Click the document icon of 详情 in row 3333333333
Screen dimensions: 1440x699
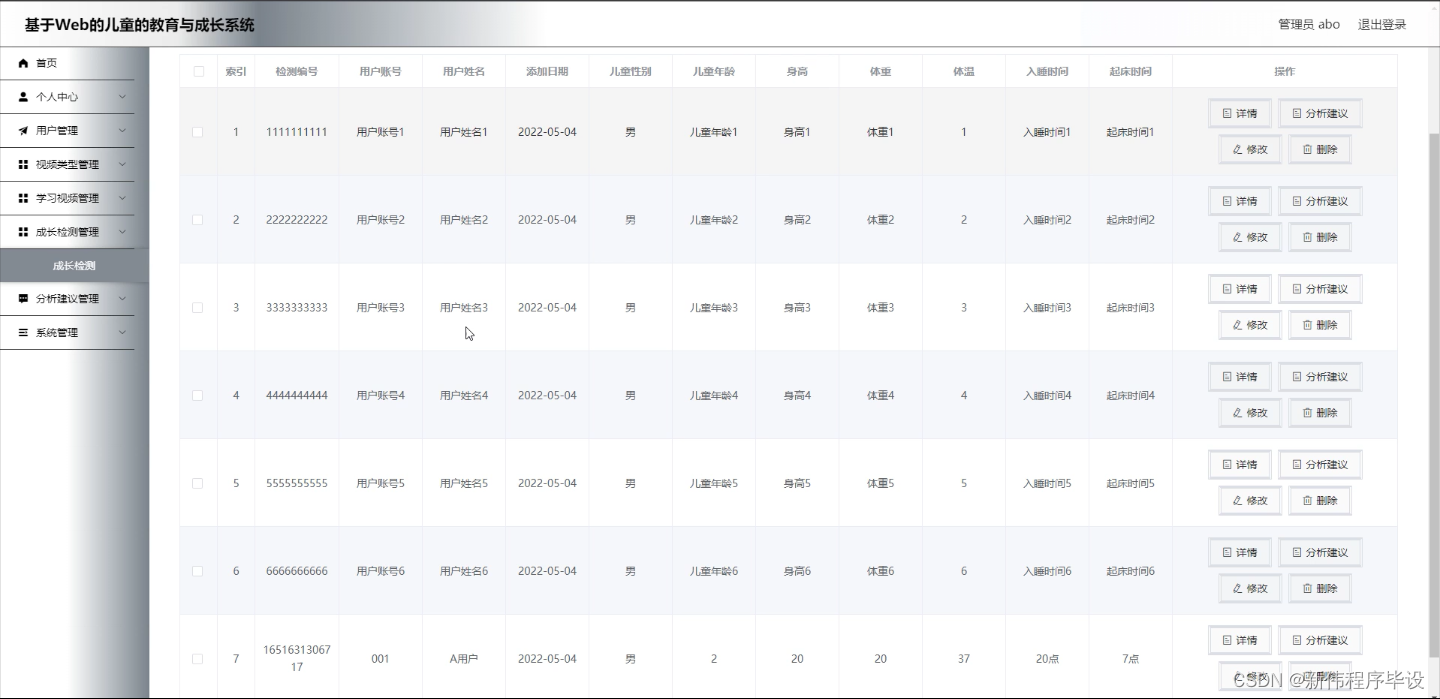pyautogui.click(x=1227, y=289)
